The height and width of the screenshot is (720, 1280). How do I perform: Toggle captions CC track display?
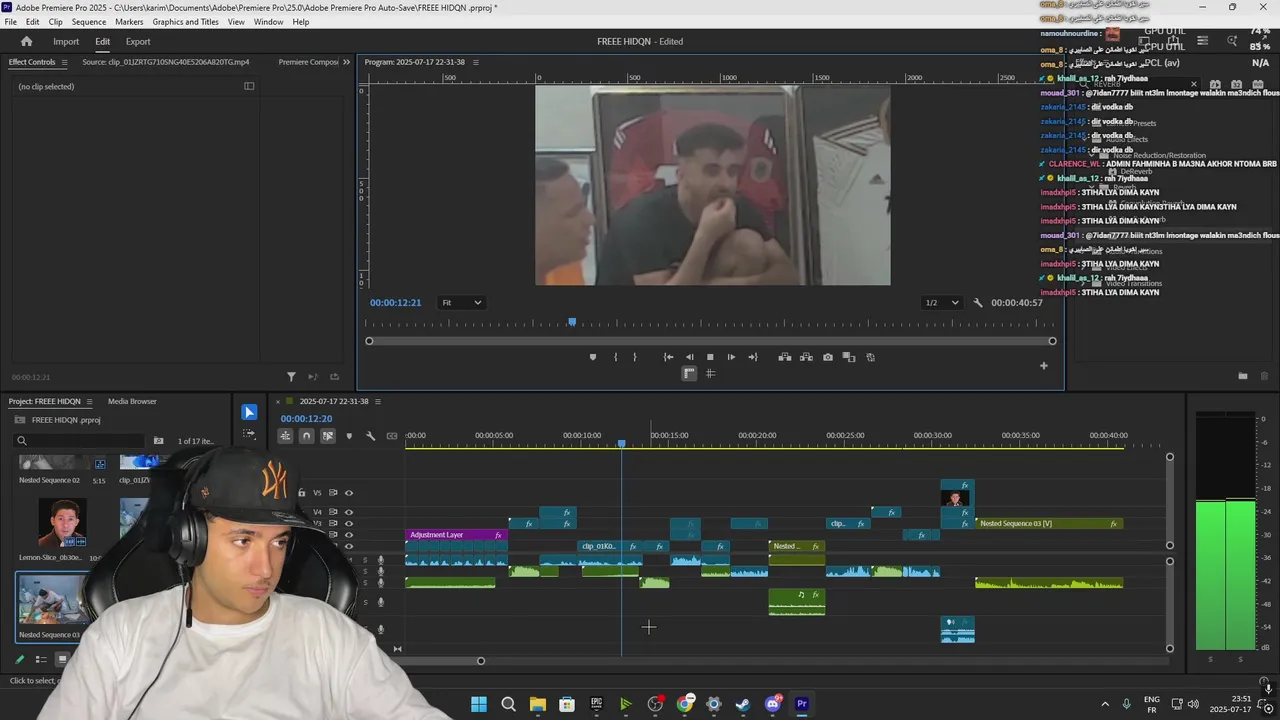tap(392, 436)
